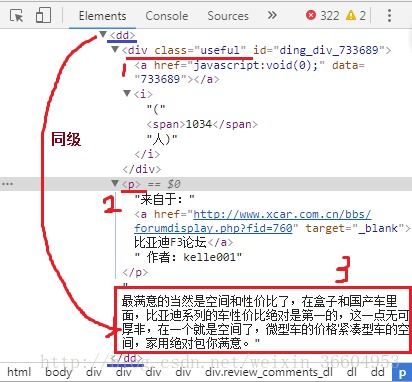Select the text node 作者: kelle001

[188, 257]
